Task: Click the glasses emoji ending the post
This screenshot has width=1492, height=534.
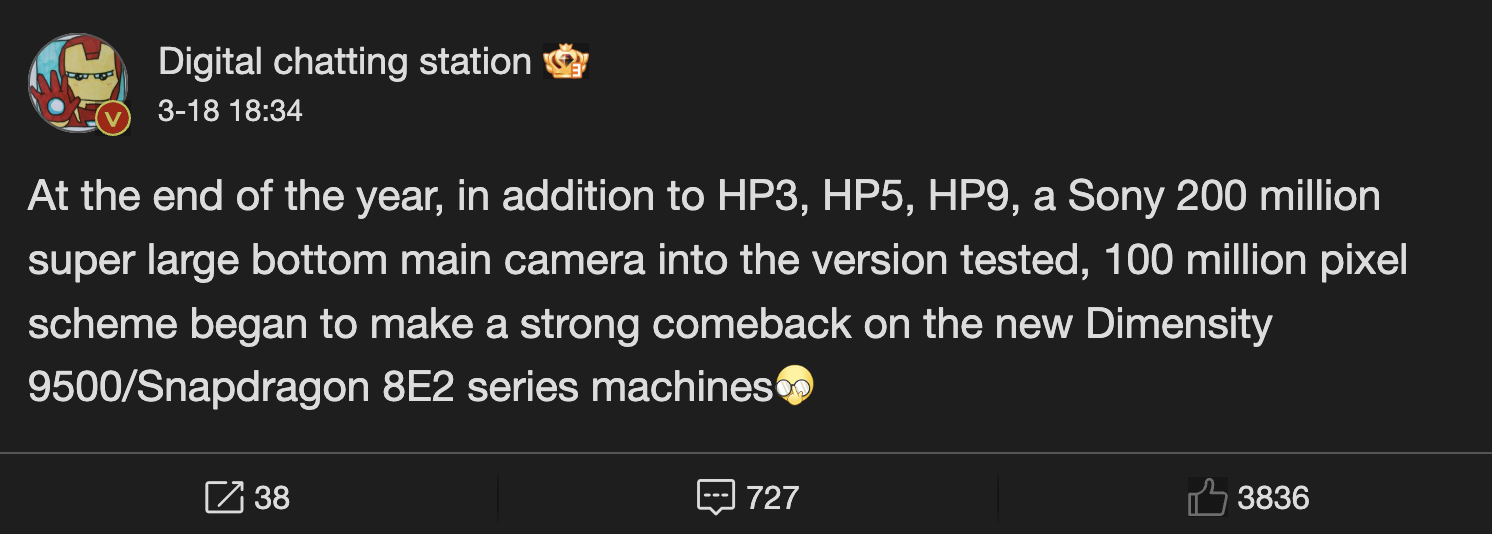Action: click(x=794, y=386)
